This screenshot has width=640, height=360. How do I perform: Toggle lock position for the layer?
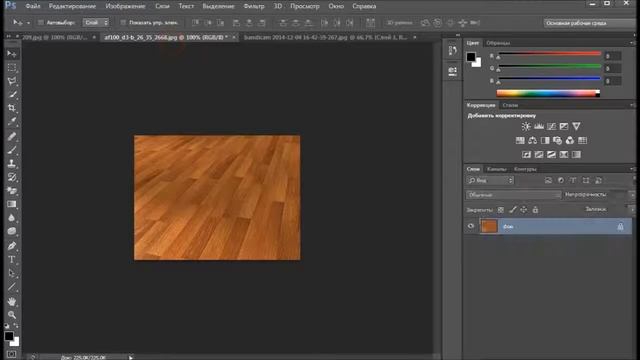524,210
